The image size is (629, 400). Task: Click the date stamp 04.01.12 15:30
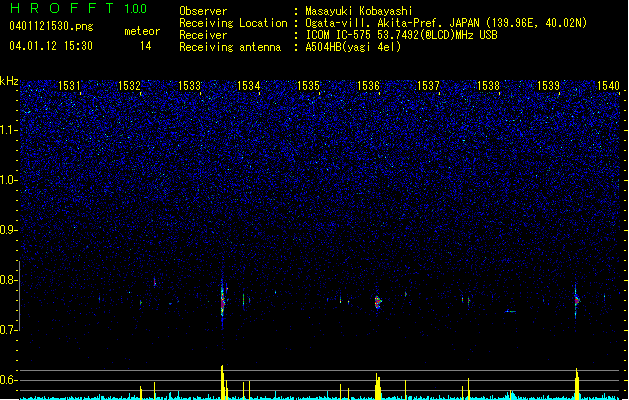coord(51,46)
